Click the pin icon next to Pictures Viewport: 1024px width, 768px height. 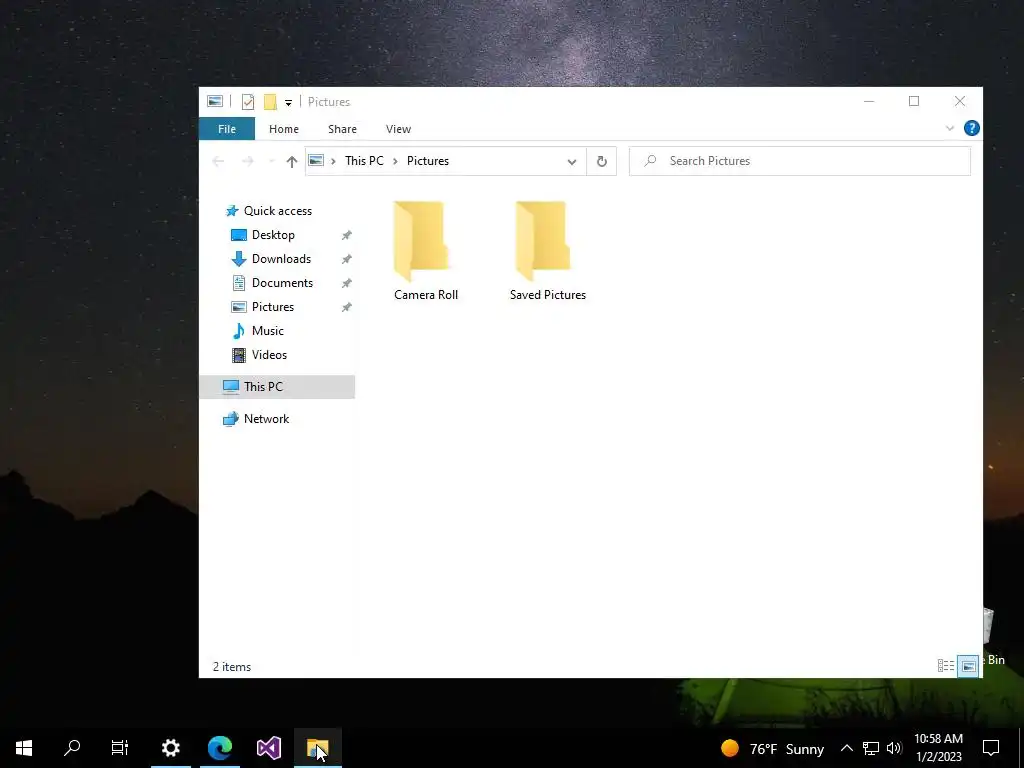(x=346, y=307)
